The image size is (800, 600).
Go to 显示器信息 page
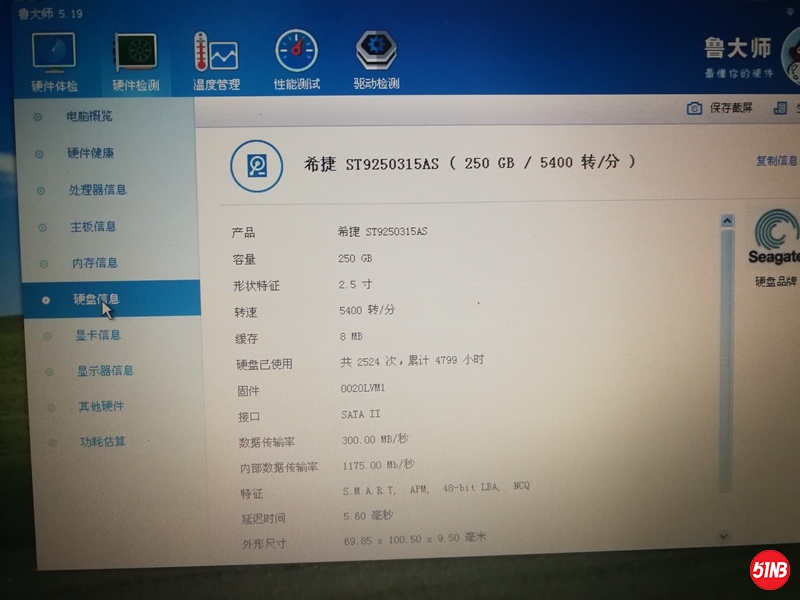pyautogui.click(x=105, y=371)
